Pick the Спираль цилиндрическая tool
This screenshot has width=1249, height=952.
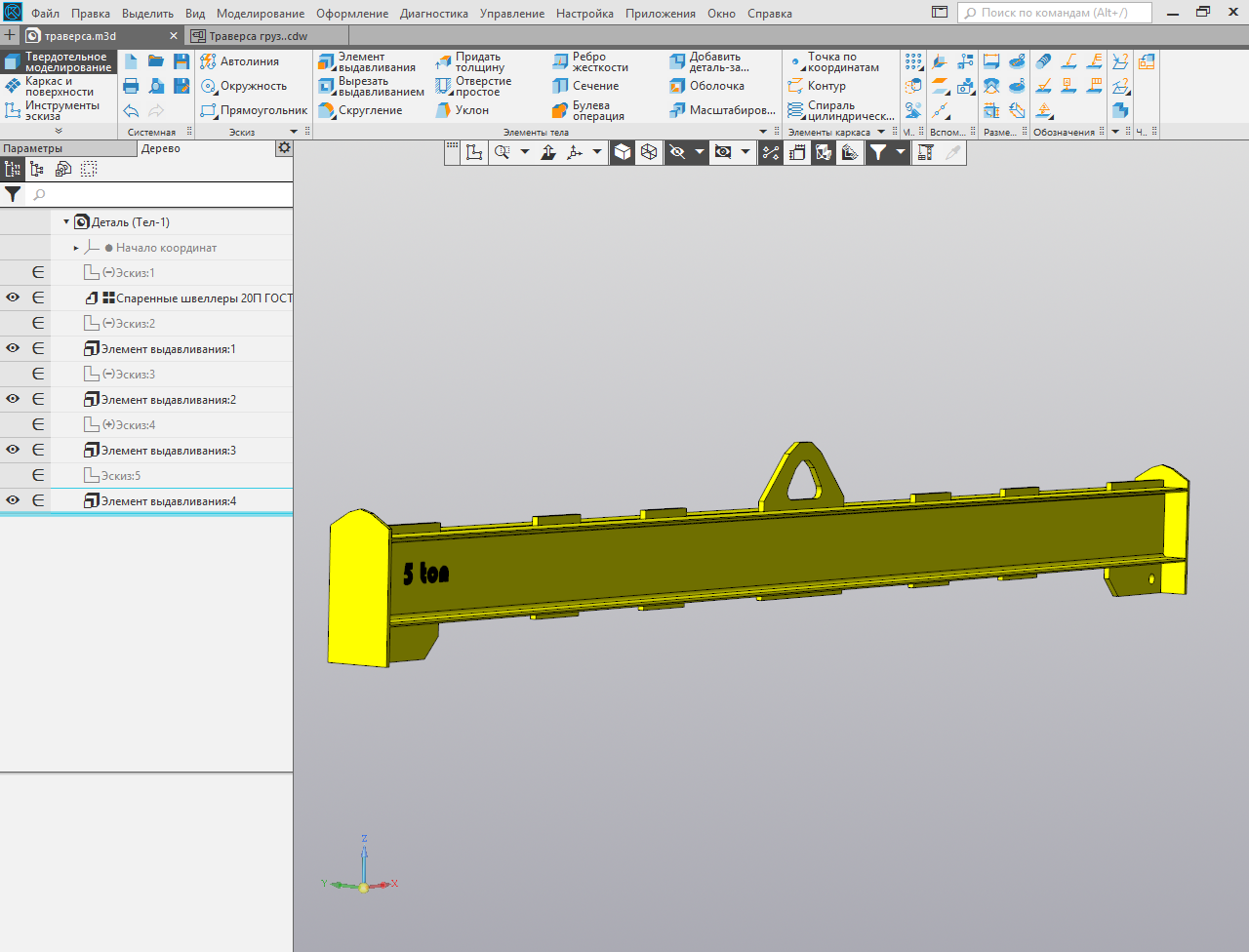click(x=841, y=110)
